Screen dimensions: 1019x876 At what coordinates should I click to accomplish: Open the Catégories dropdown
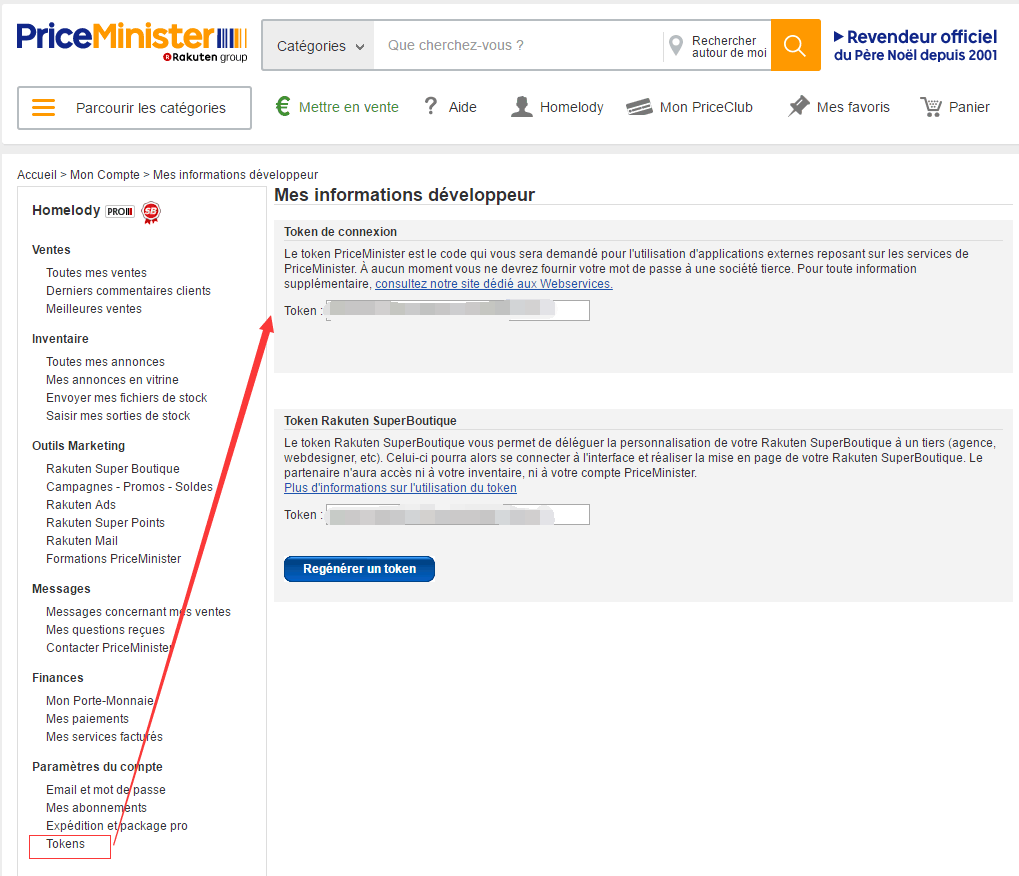coord(319,46)
